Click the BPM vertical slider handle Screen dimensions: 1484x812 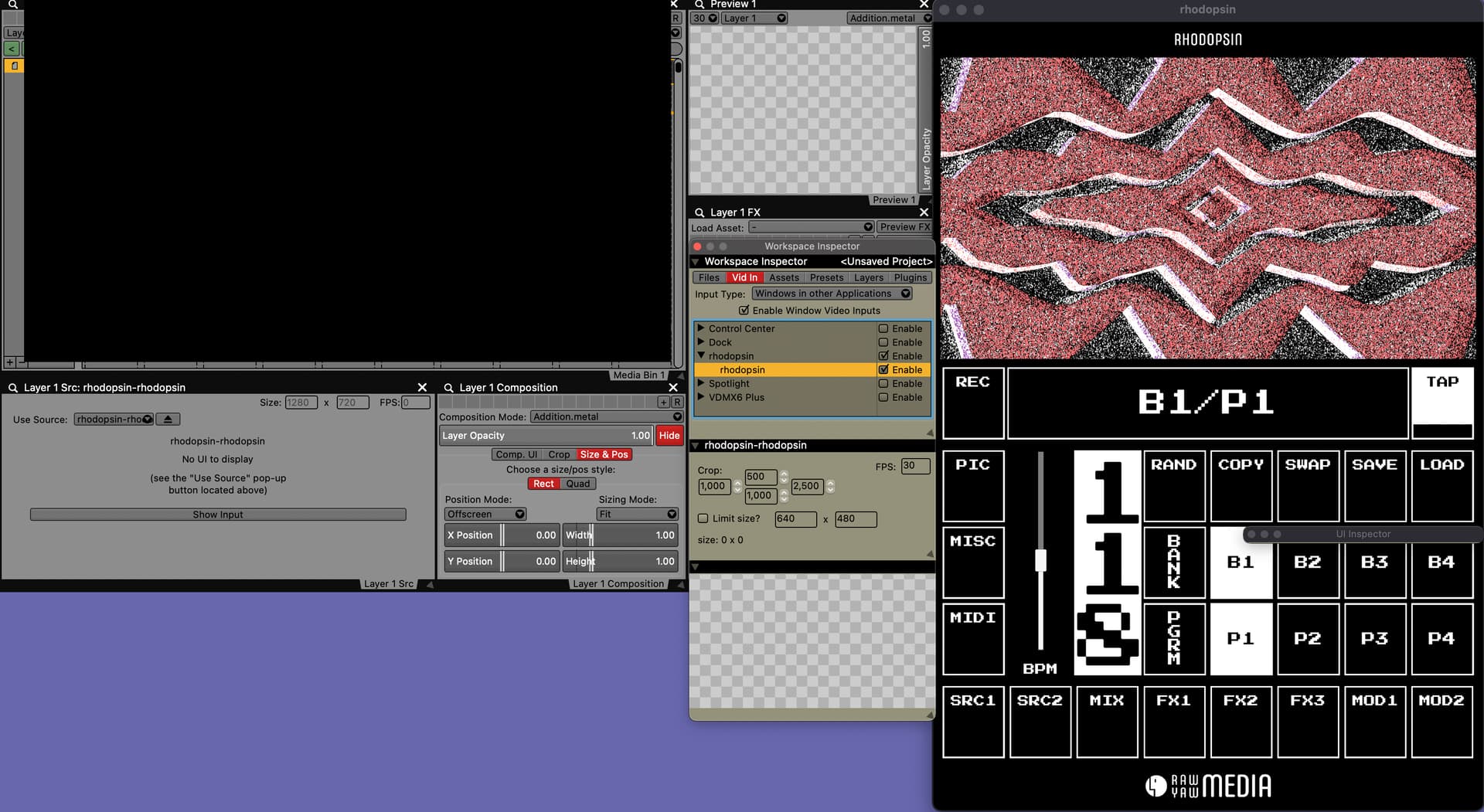[x=1040, y=560]
